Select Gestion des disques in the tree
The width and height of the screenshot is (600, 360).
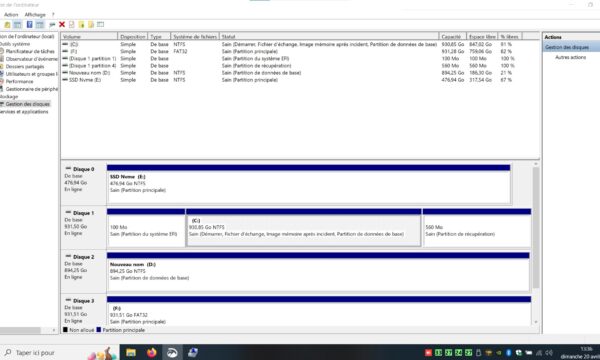(x=28, y=104)
